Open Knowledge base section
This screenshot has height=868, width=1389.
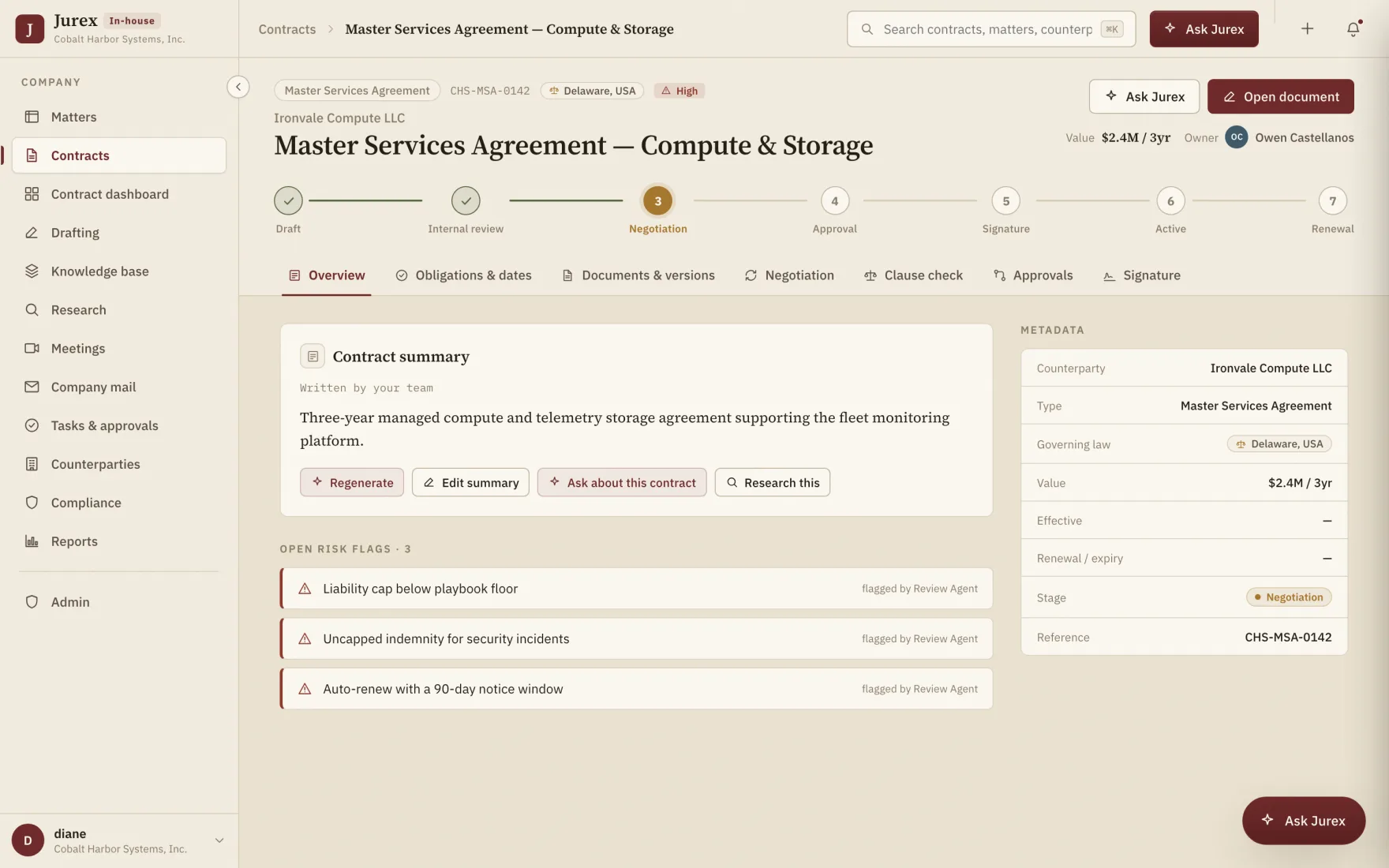point(119,271)
